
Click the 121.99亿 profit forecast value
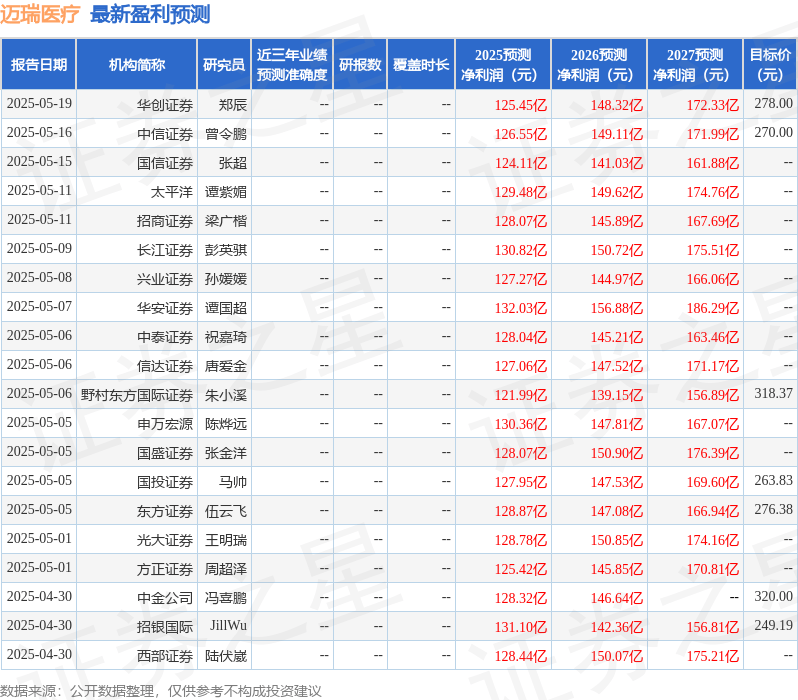(521, 395)
